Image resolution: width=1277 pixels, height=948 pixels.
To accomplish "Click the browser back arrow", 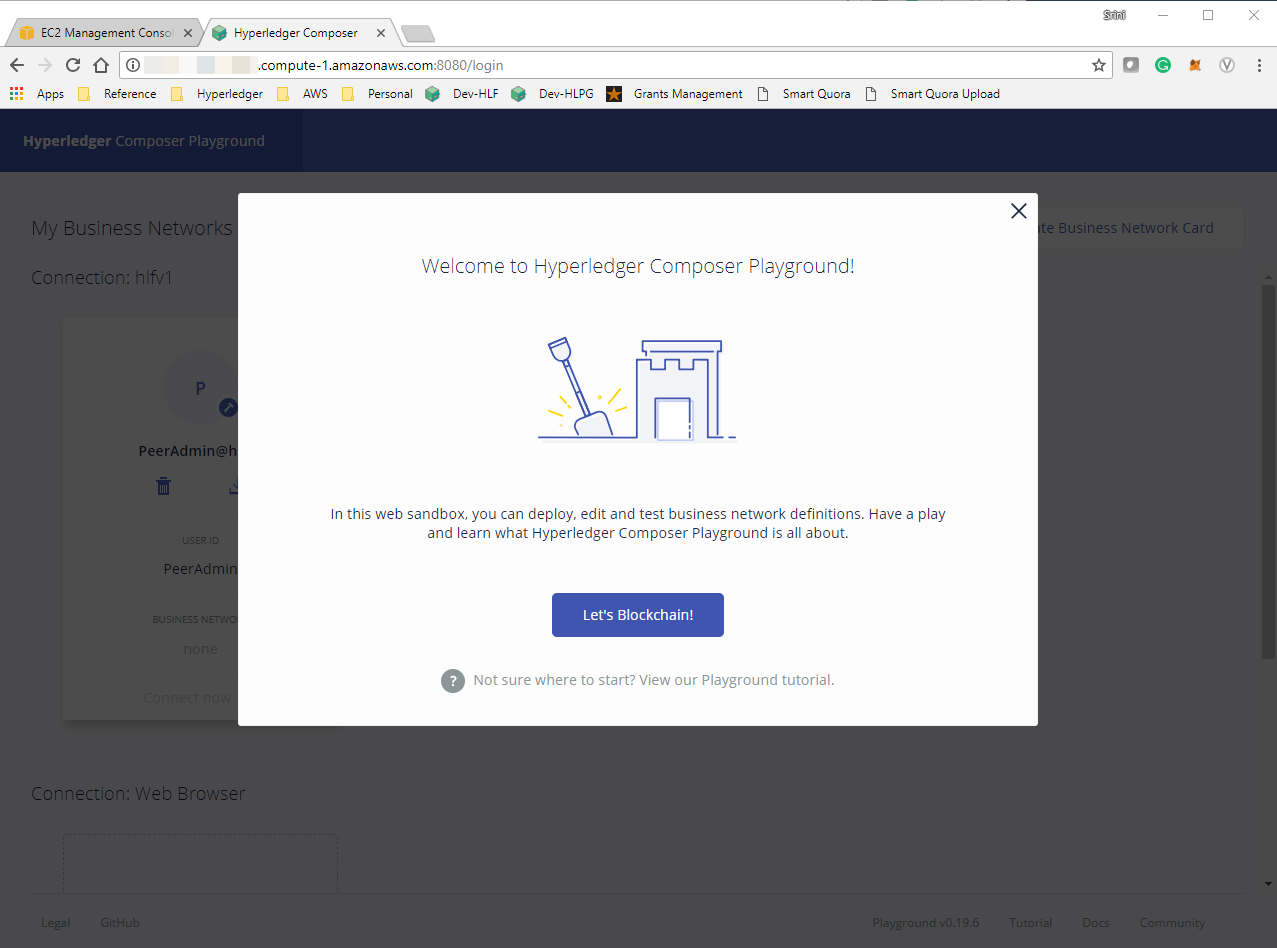I will pos(17,65).
